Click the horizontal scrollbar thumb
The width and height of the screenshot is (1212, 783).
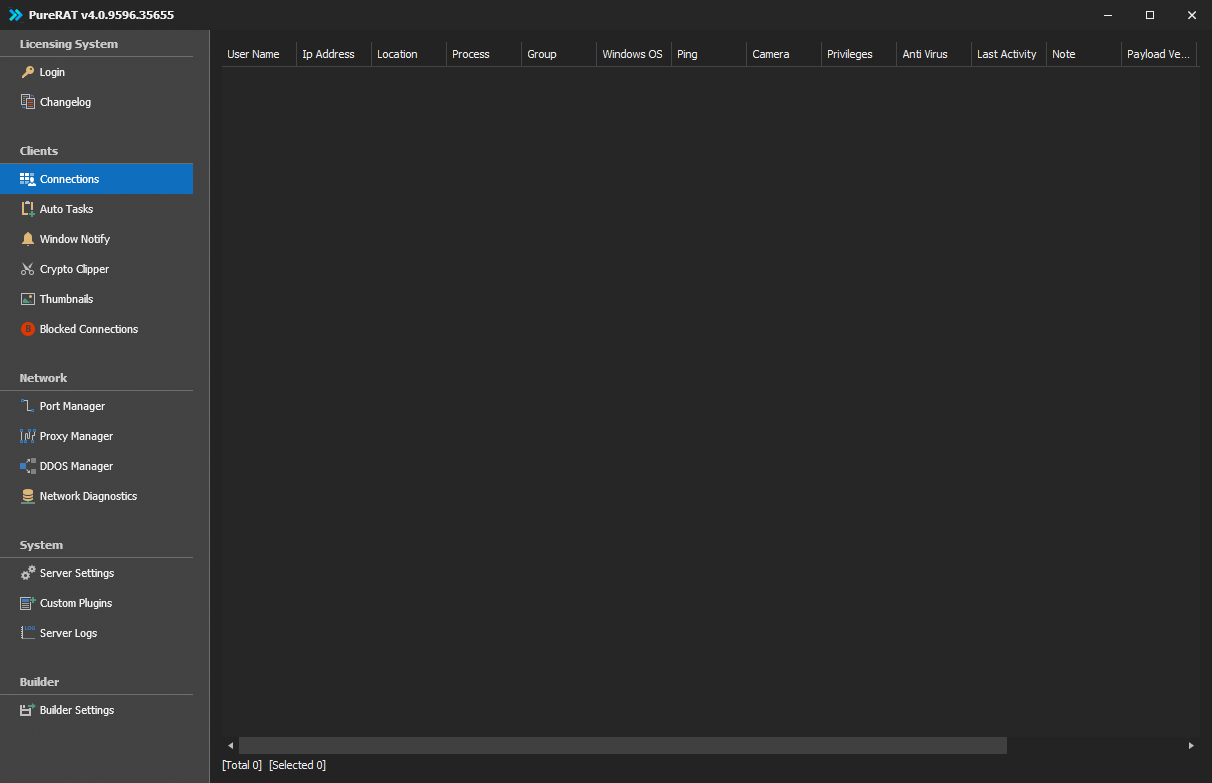coord(623,745)
